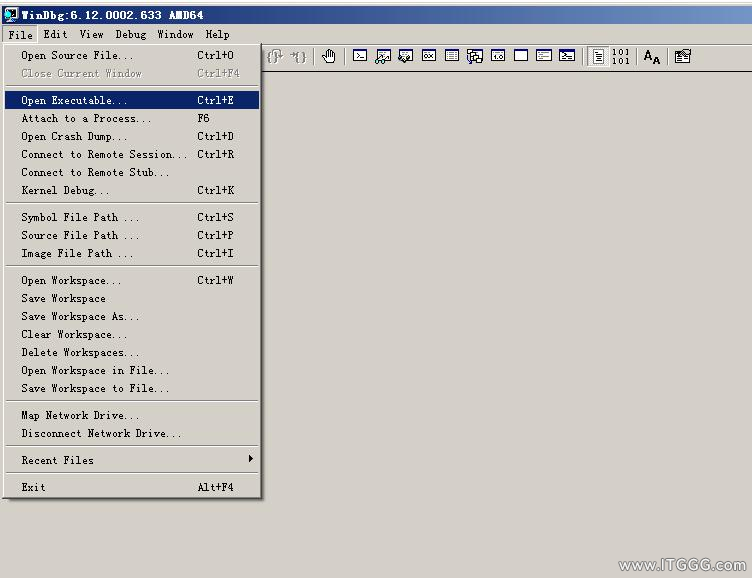Screen dimensions: 752x578
Task: Choose Open Workspace entry
Action: 132,280
